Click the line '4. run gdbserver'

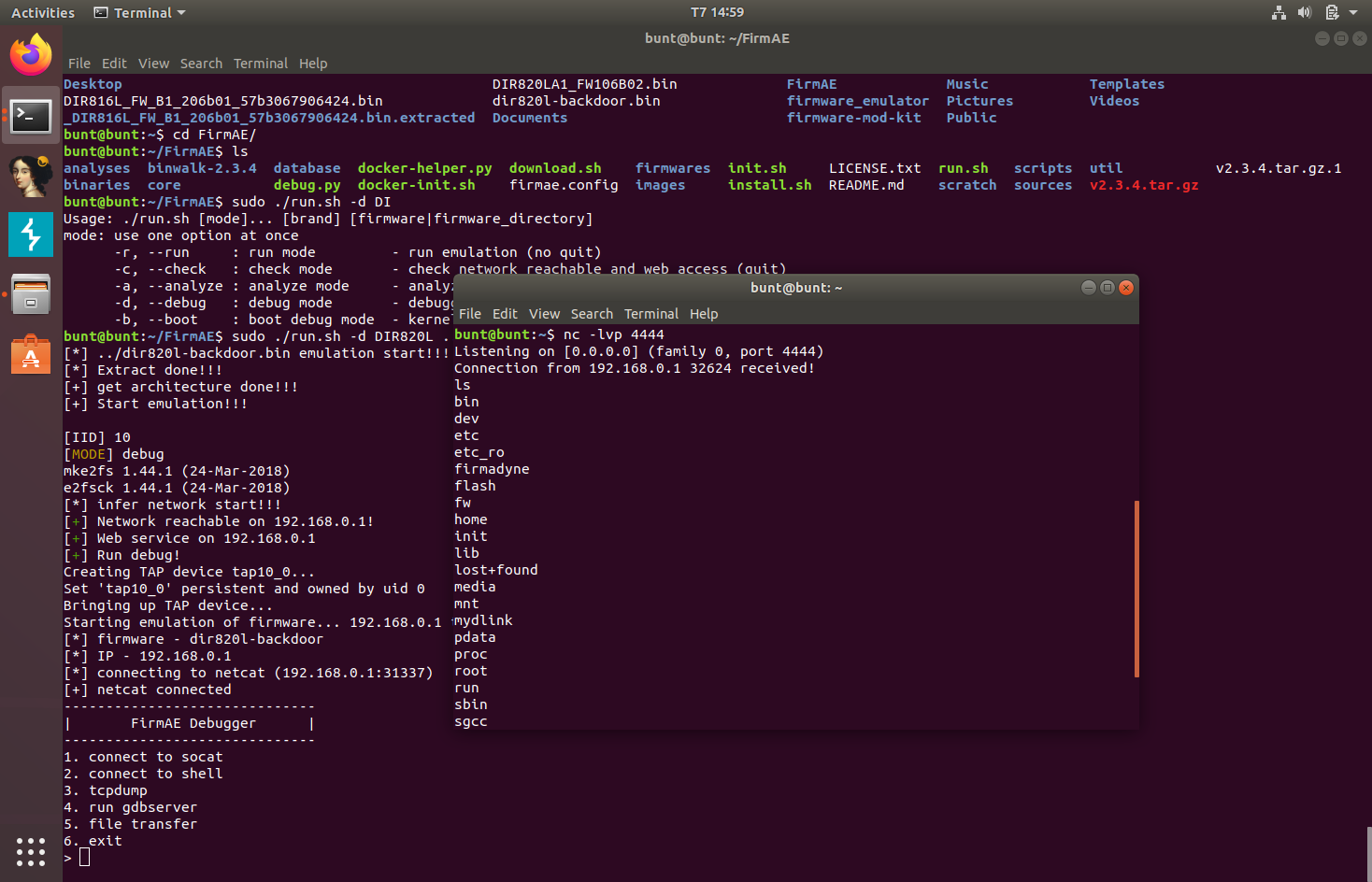coord(130,807)
